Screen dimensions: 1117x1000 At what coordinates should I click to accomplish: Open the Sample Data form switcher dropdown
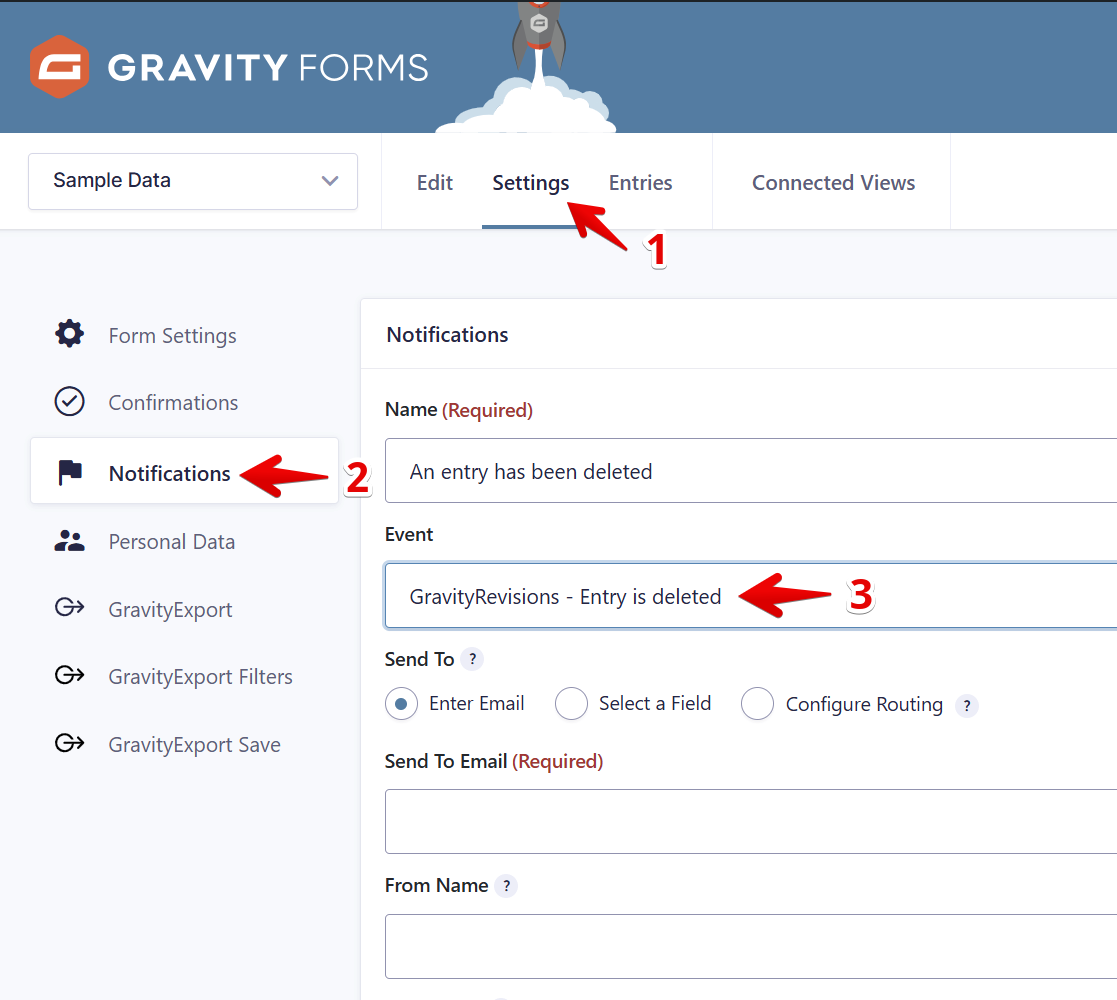coord(193,181)
